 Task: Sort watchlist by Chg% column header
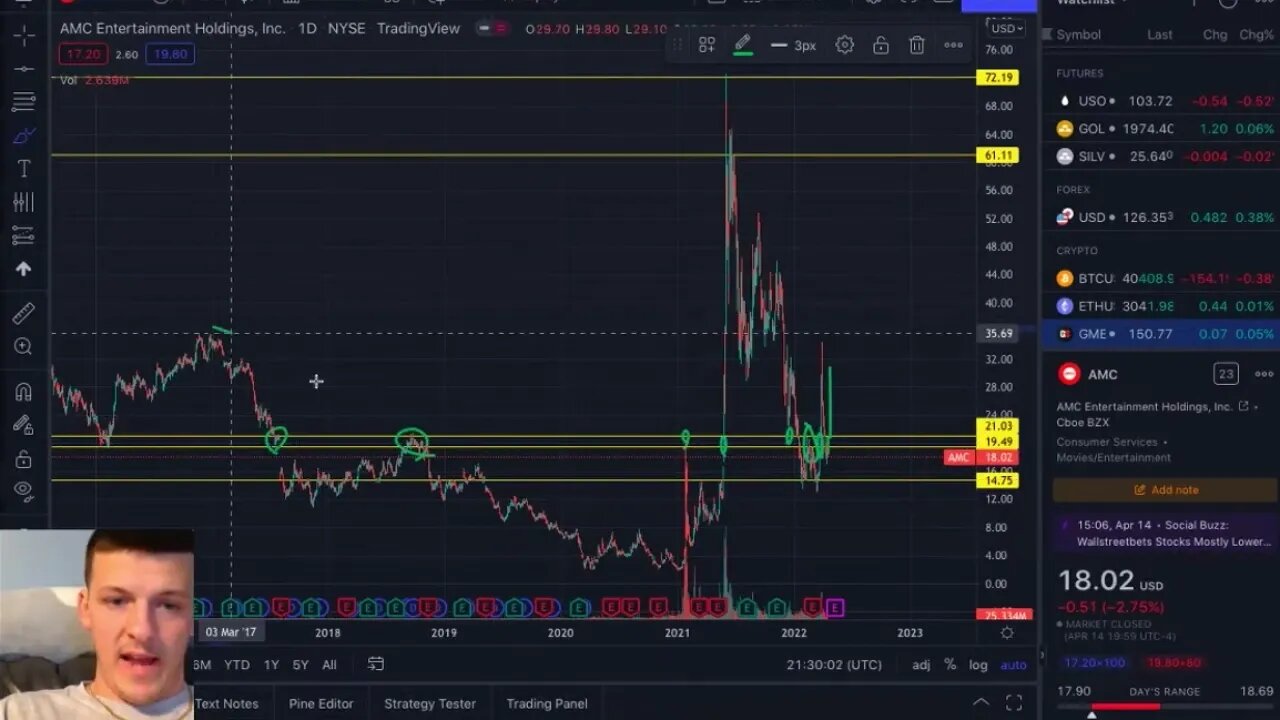click(1257, 34)
